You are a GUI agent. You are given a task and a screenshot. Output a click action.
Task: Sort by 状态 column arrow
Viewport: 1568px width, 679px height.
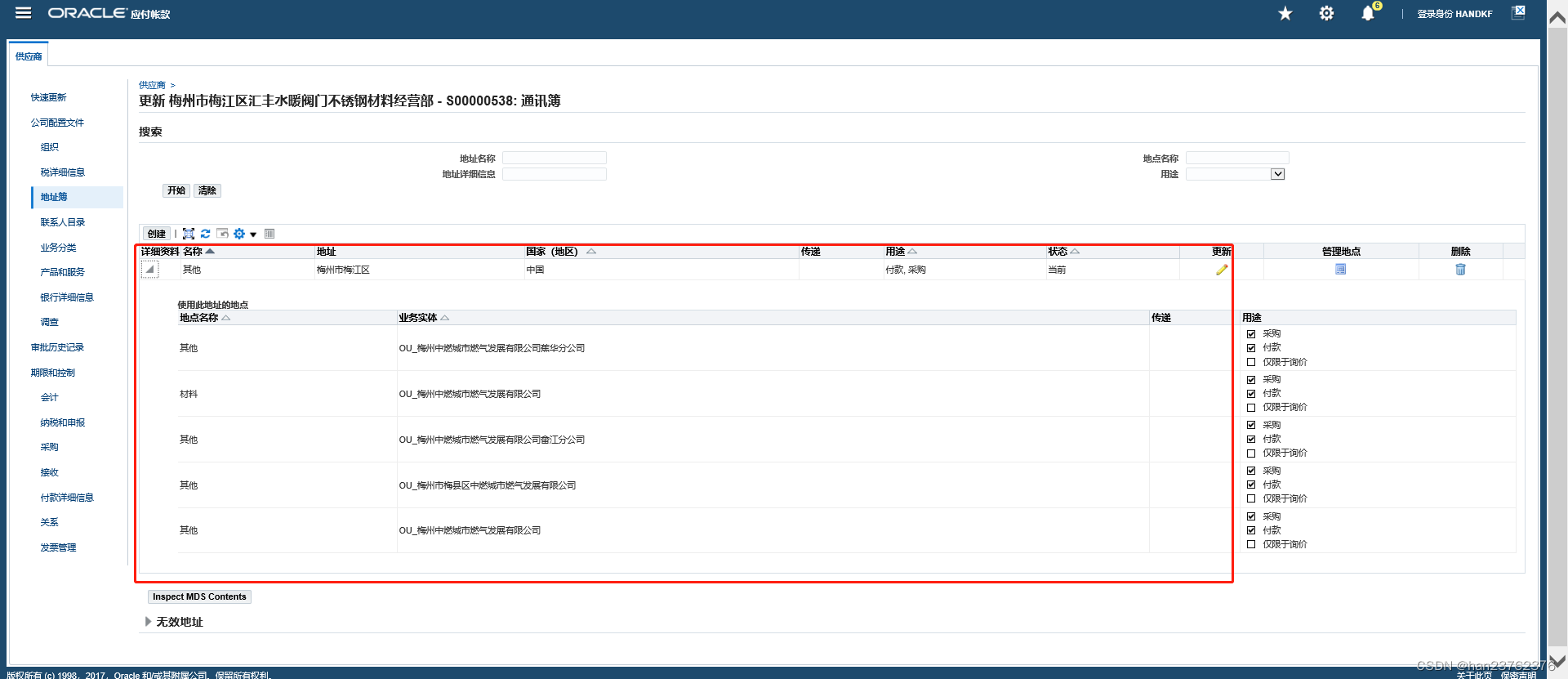tap(1075, 251)
